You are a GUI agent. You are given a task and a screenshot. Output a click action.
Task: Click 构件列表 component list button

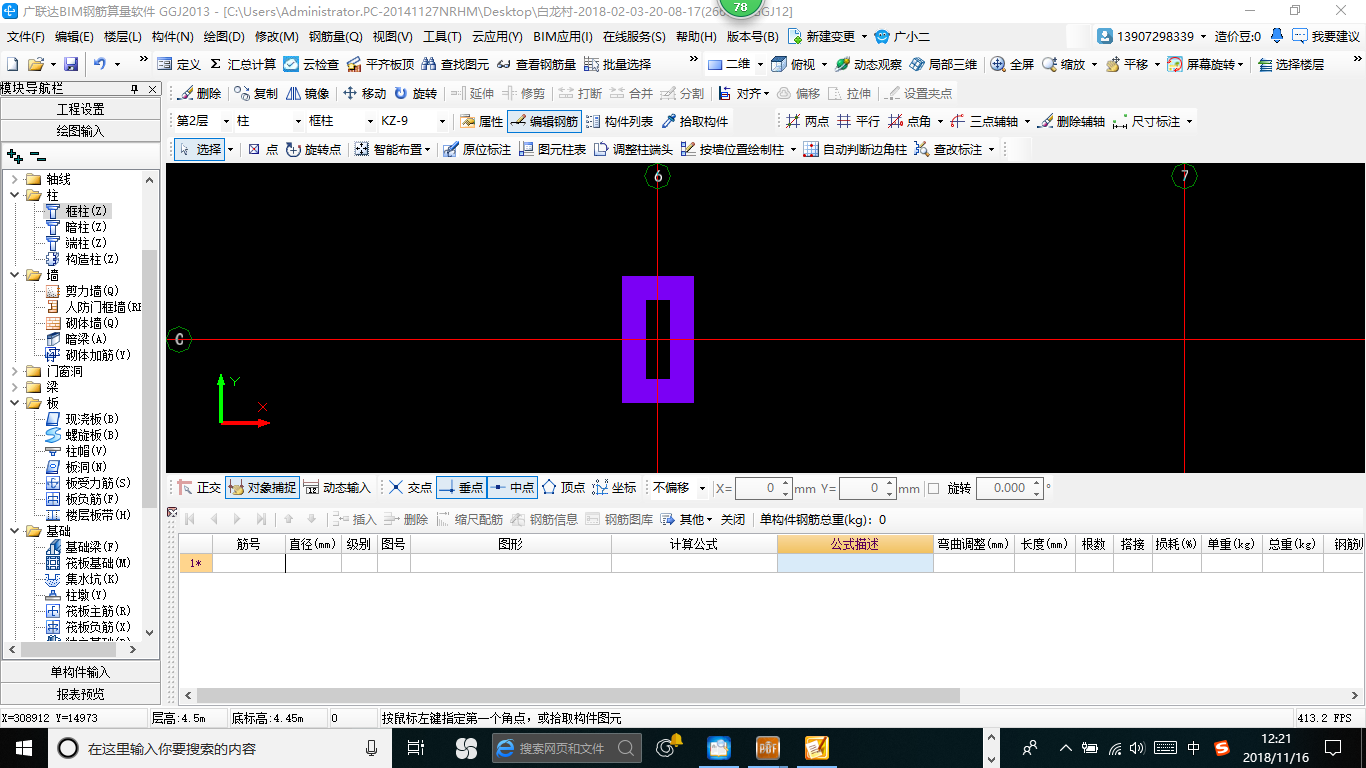(x=619, y=121)
